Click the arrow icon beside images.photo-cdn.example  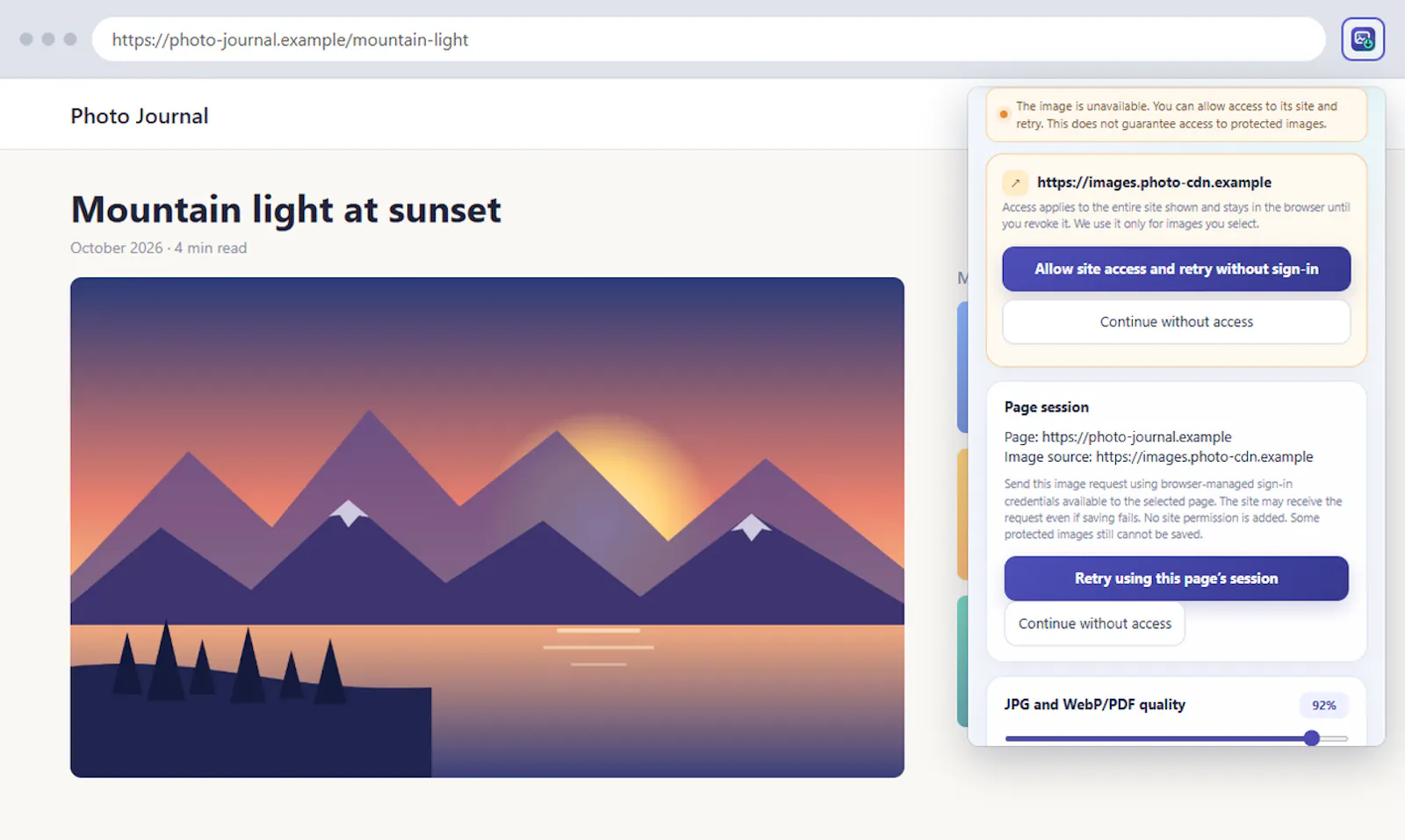[1015, 183]
